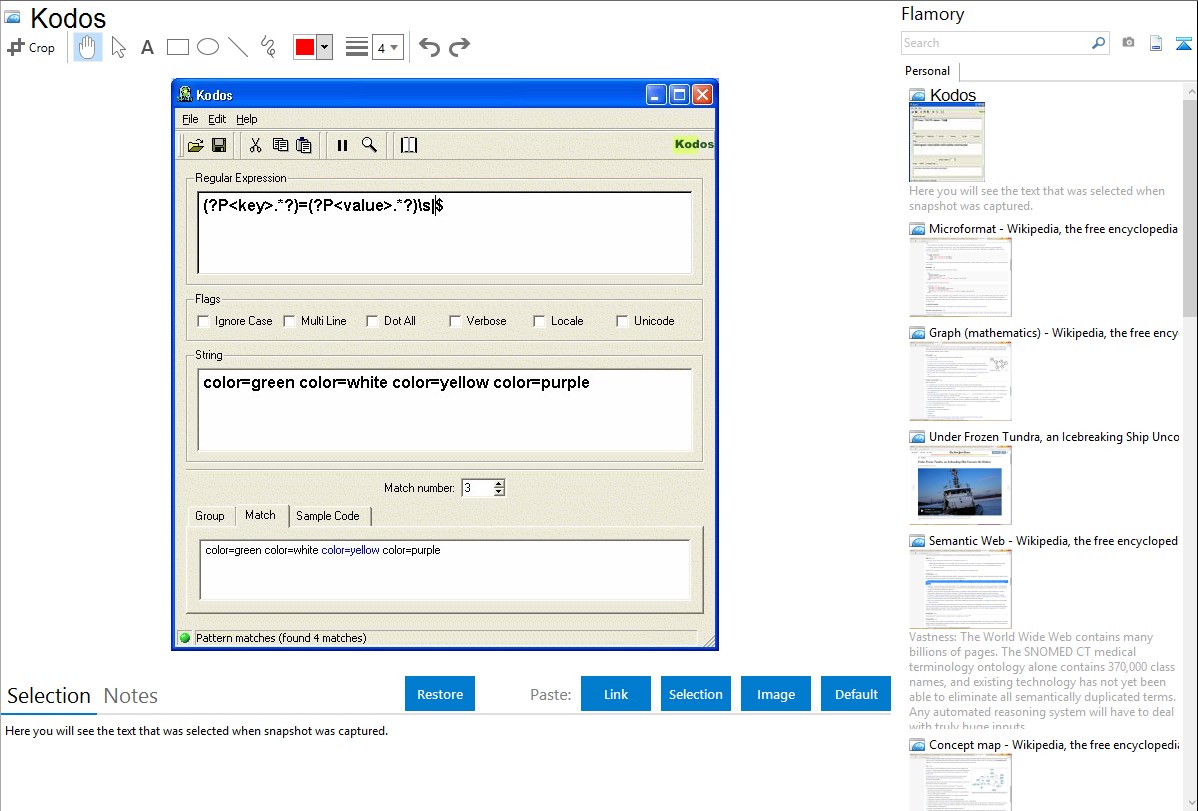Image resolution: width=1198 pixels, height=811 pixels.
Task: Select the arrow pointer tool
Action: coord(119,47)
